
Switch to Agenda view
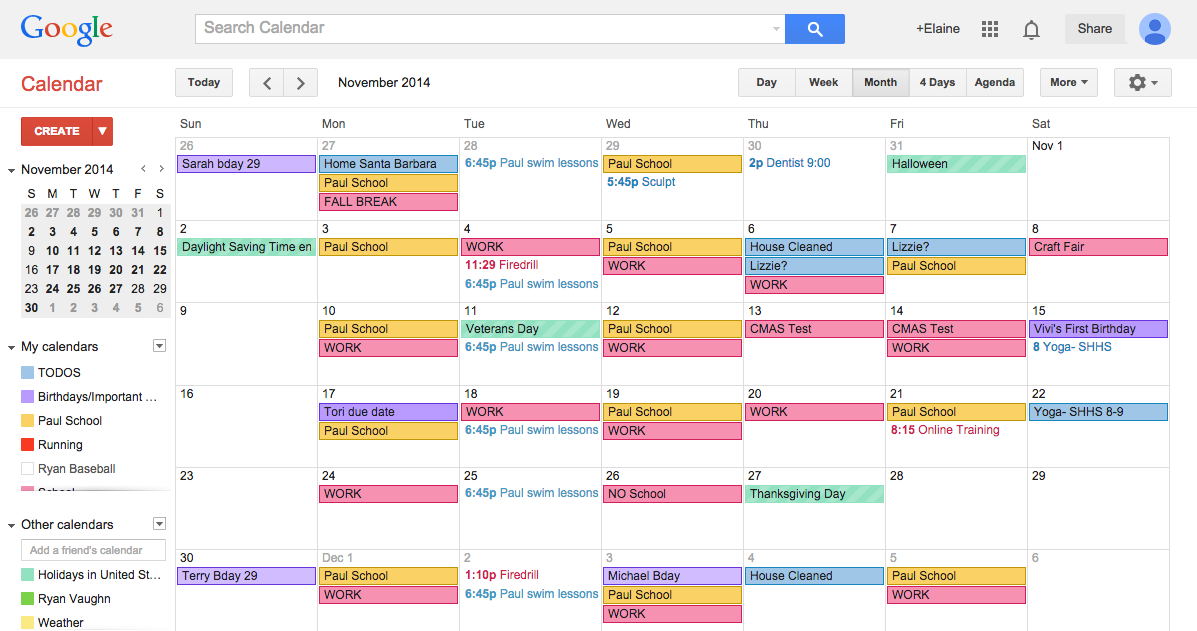(x=995, y=82)
